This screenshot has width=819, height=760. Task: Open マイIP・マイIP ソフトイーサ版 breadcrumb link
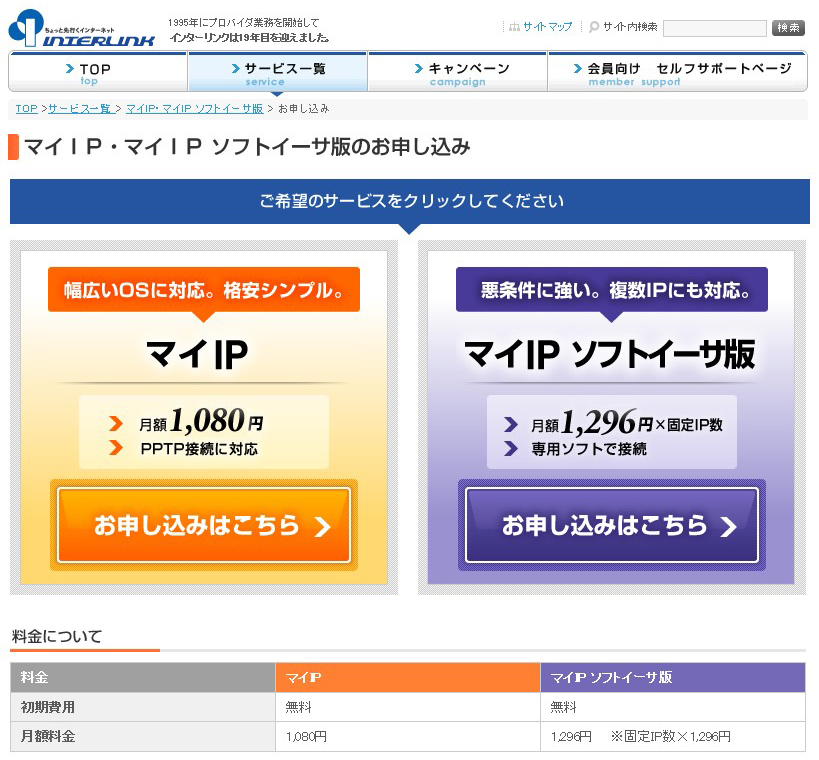[194, 108]
